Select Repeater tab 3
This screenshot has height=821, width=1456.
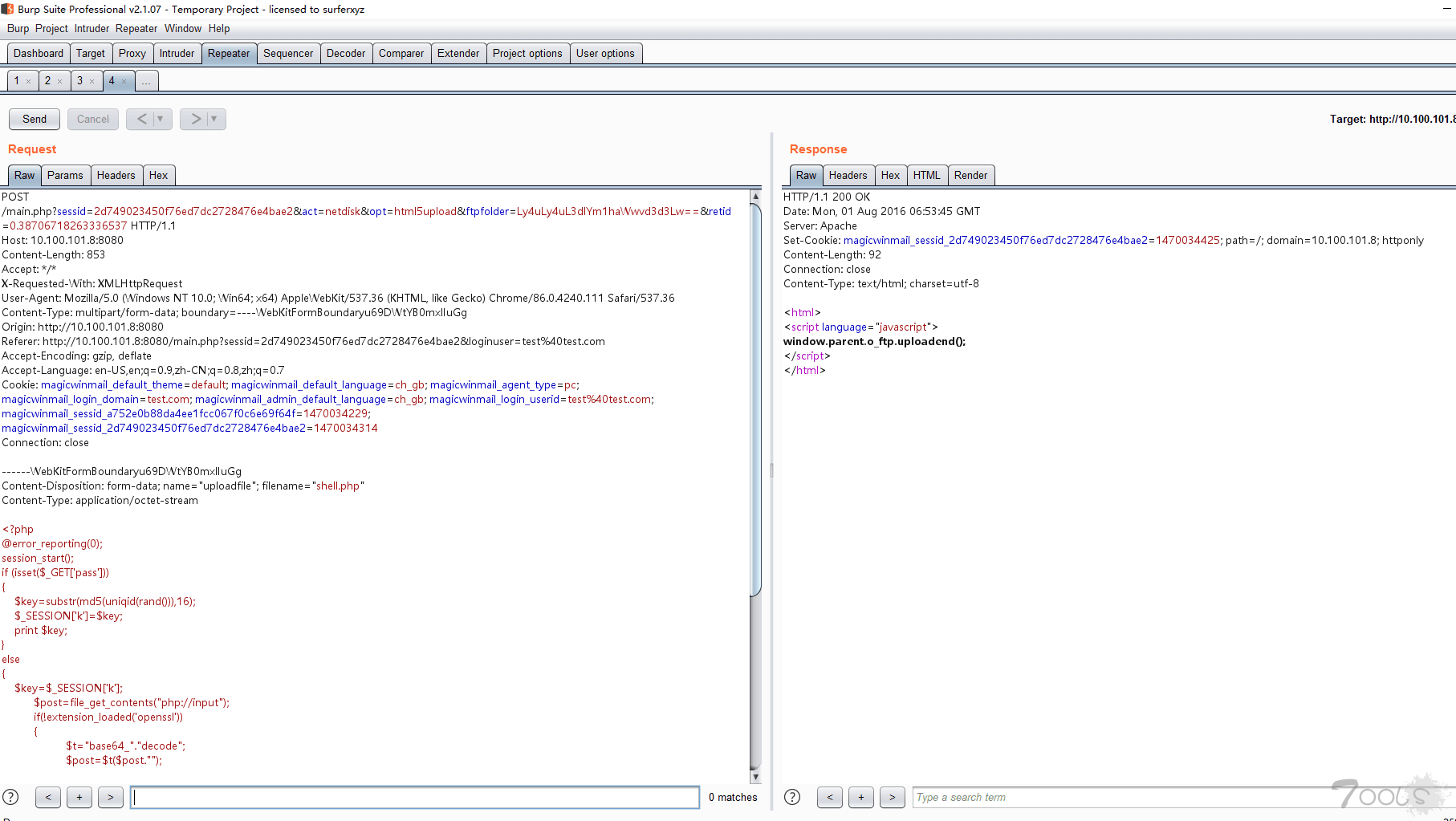pos(79,81)
